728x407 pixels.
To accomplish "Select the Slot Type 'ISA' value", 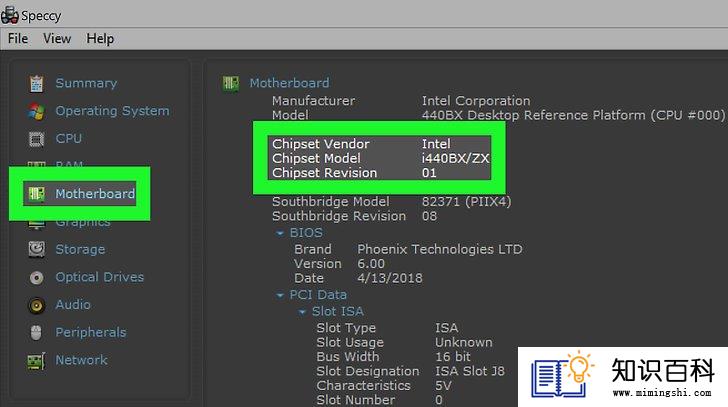I will [447, 328].
